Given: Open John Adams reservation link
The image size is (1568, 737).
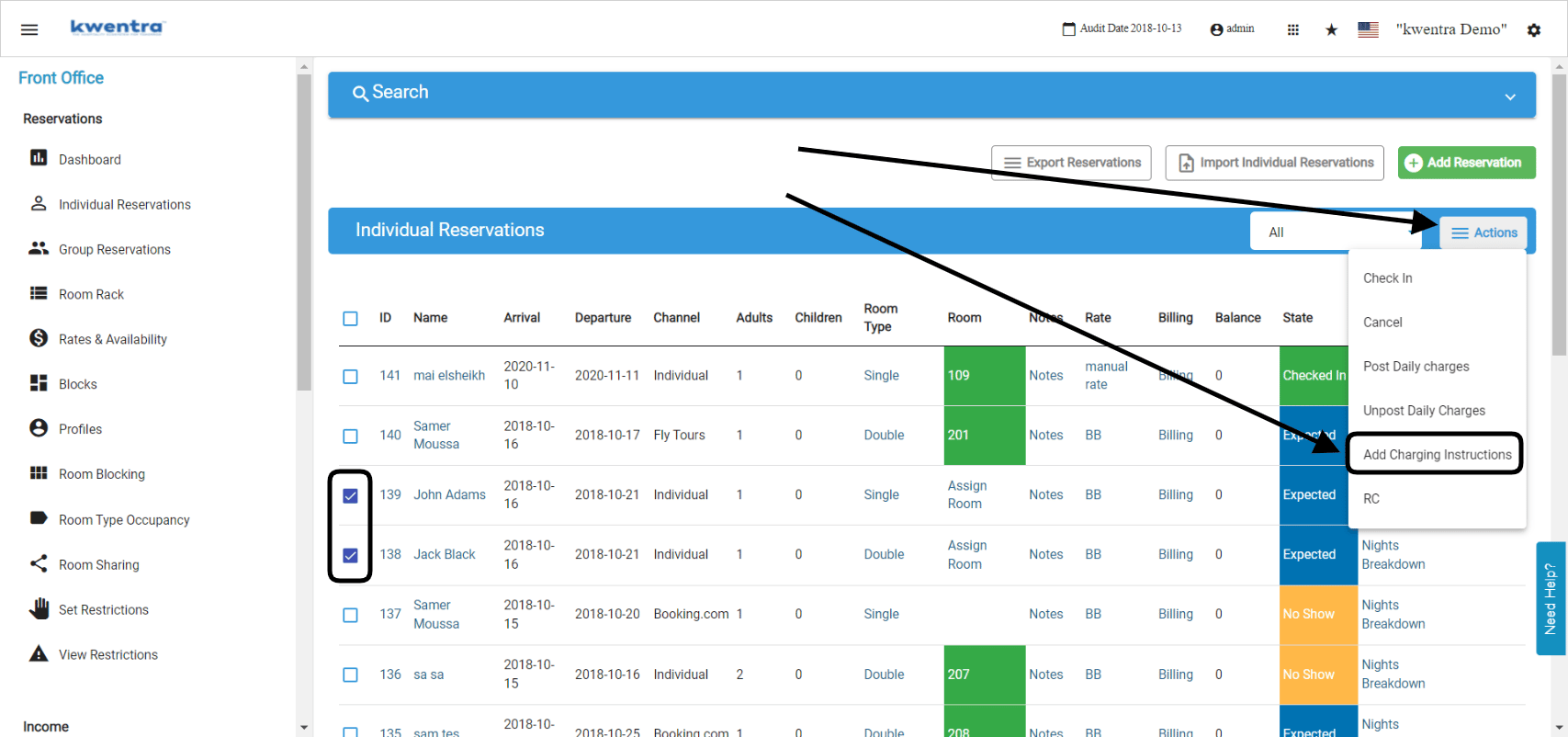Looking at the screenshot, I should 449,494.
